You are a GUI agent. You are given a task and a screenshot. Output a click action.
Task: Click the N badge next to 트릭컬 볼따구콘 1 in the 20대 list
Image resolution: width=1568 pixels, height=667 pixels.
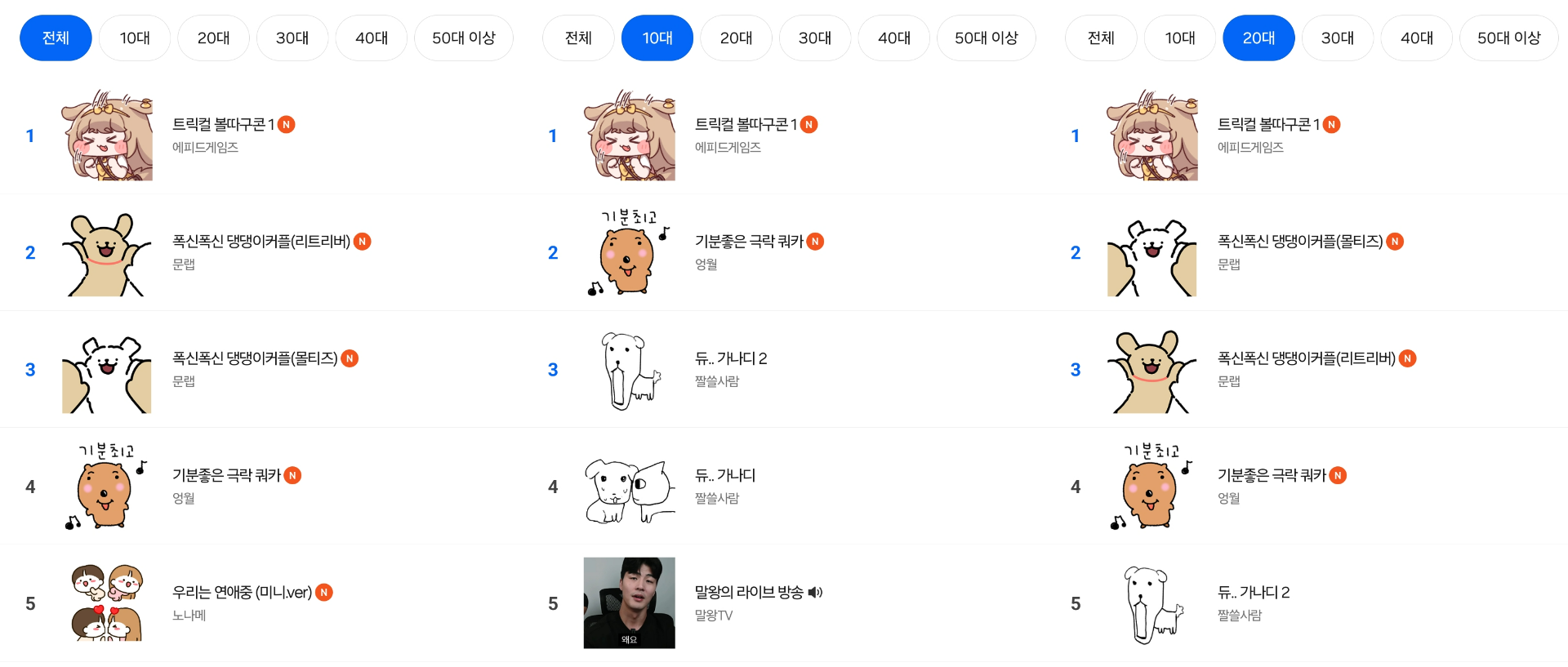click(1332, 124)
